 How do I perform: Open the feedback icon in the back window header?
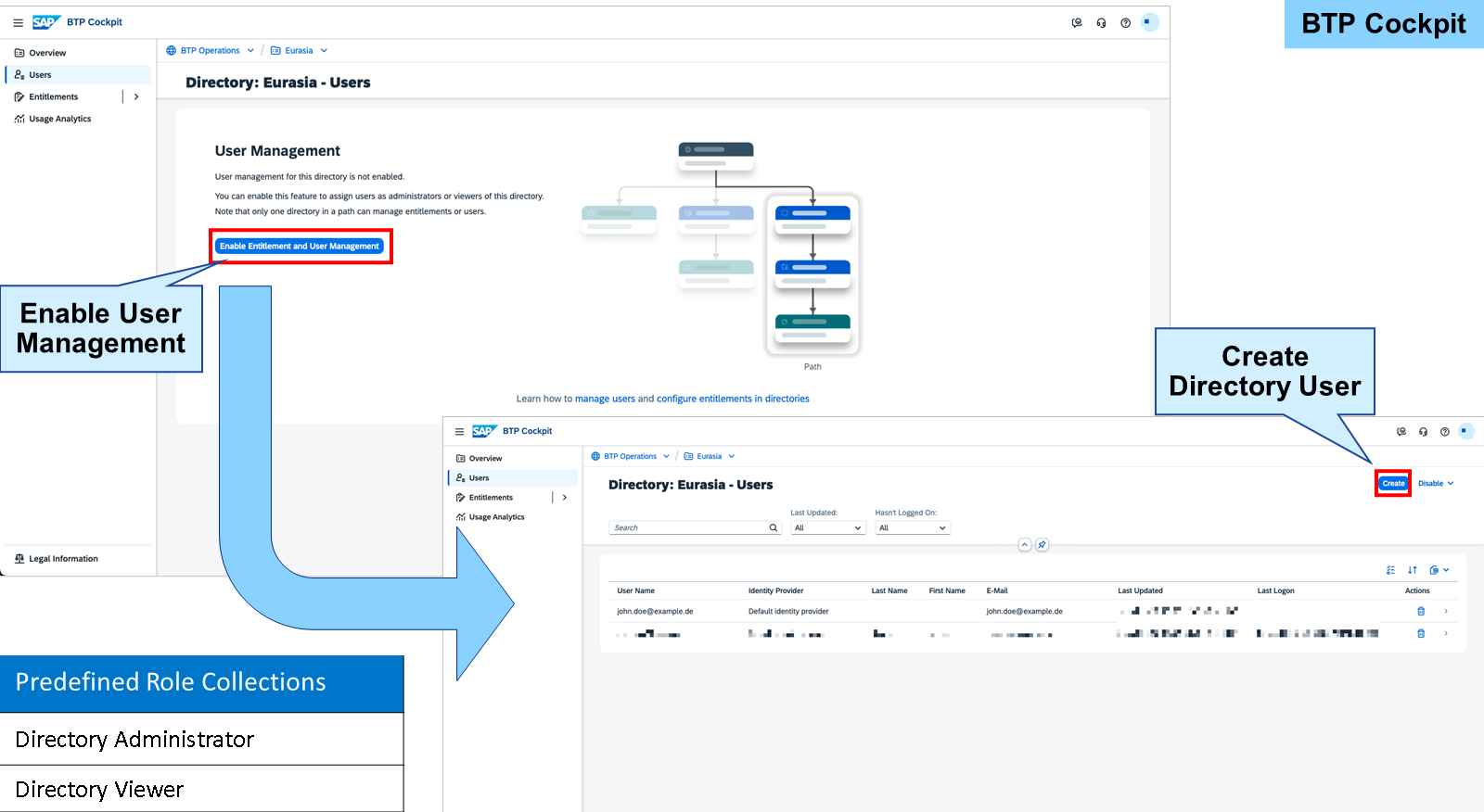point(1077,23)
